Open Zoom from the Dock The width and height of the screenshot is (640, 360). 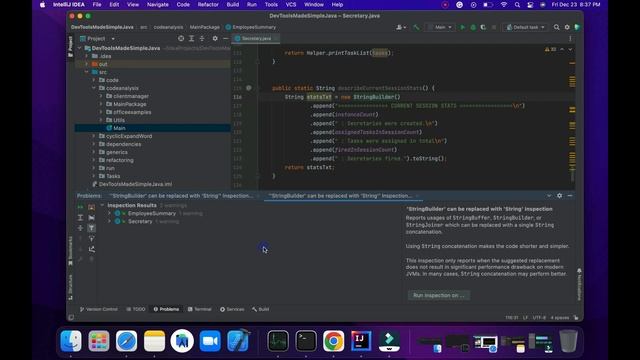[x=210, y=341]
